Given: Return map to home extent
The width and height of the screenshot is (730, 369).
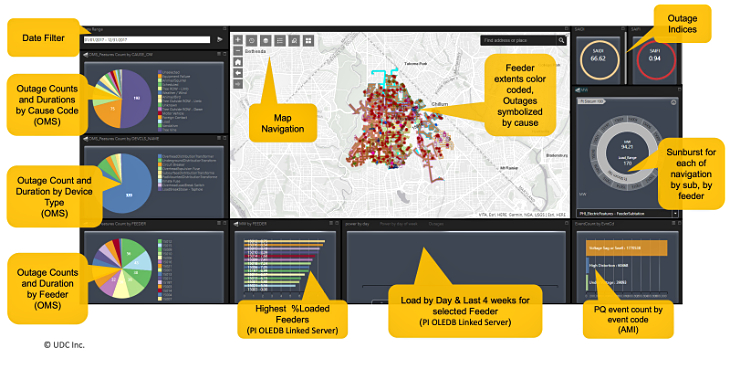Looking at the screenshot, I should [237, 62].
